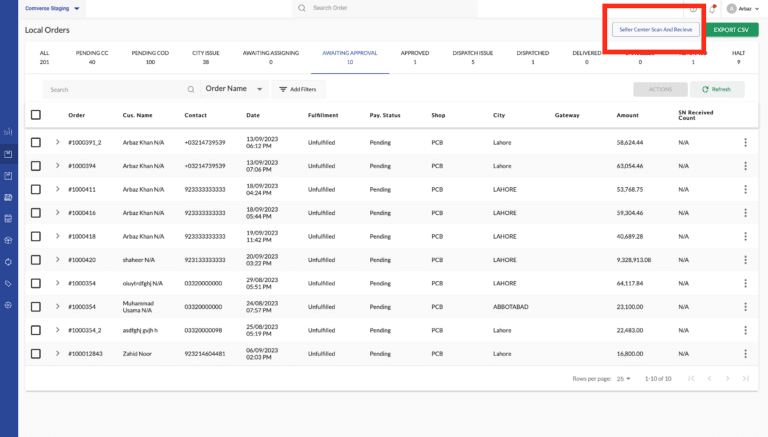Expand row details for order #100012843
This screenshot has height=437, width=768.
click(x=57, y=353)
